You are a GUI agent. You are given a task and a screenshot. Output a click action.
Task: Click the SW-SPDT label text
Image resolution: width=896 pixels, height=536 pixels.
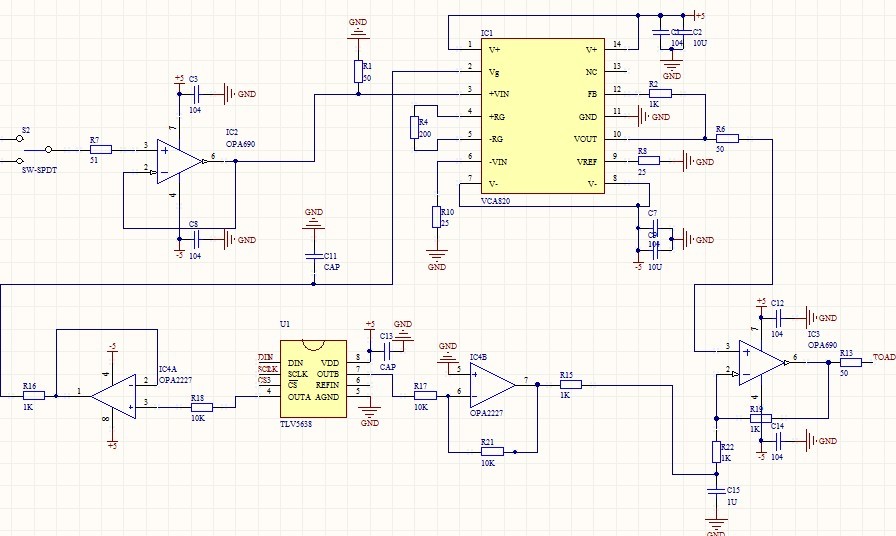point(39,170)
